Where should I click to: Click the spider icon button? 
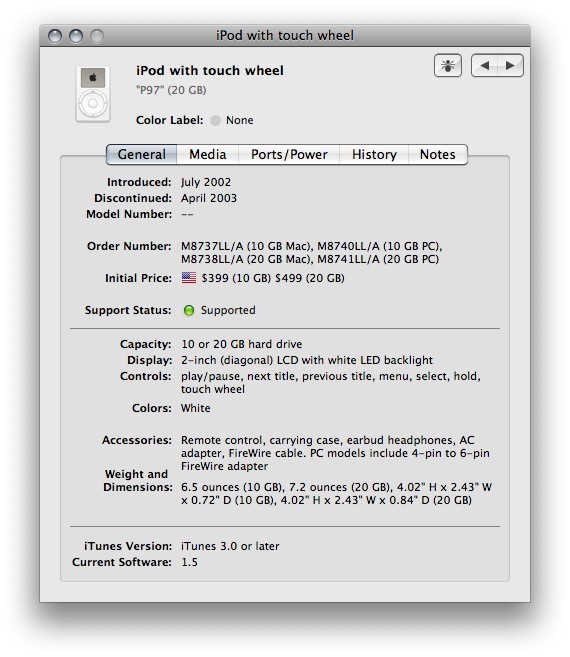pos(448,65)
